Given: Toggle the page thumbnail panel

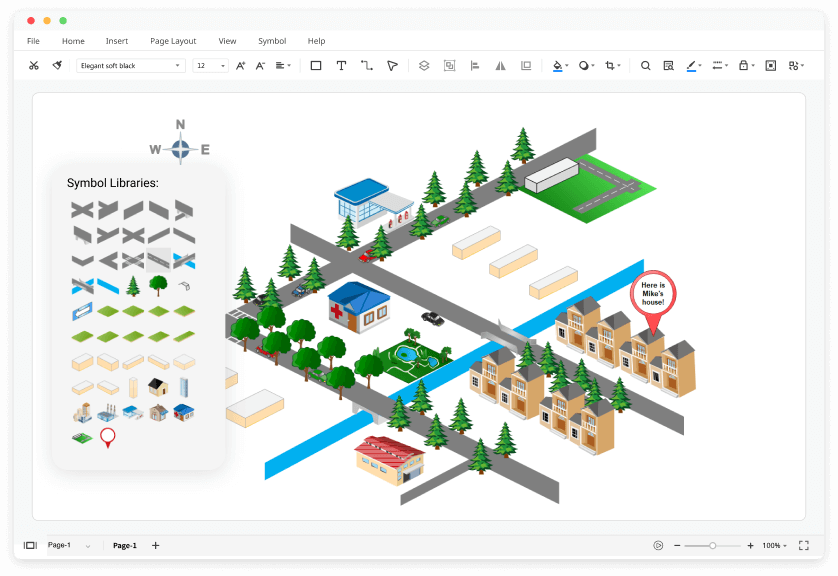Looking at the screenshot, I should click(31, 545).
